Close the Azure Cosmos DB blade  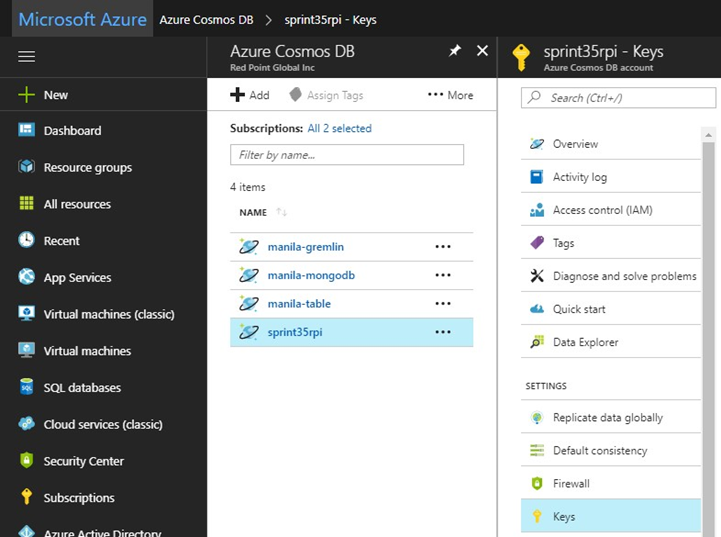pyautogui.click(x=482, y=51)
